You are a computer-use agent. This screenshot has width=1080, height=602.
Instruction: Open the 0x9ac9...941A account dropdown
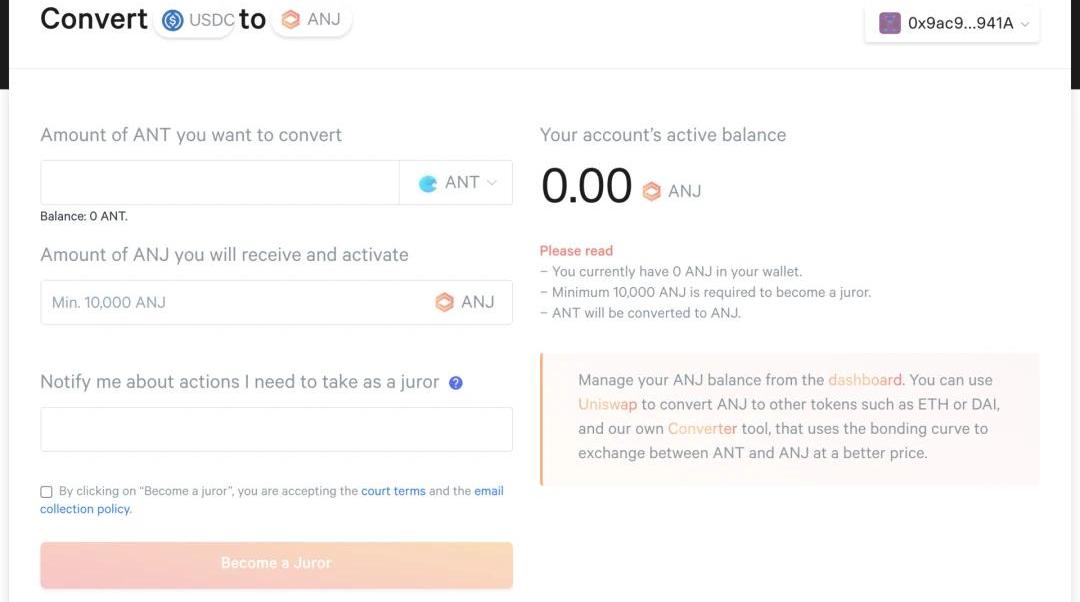[x=952, y=23]
